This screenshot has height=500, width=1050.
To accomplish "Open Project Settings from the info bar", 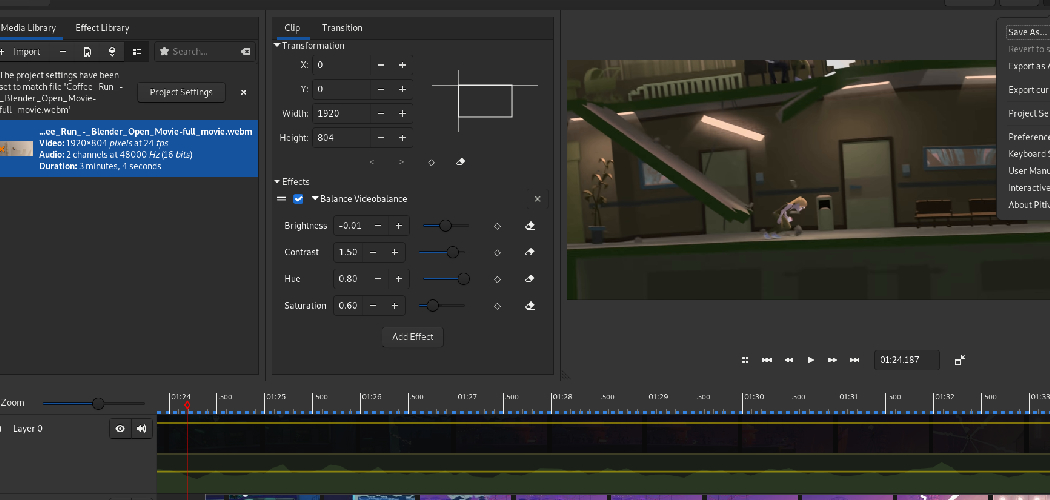I will (x=181, y=92).
